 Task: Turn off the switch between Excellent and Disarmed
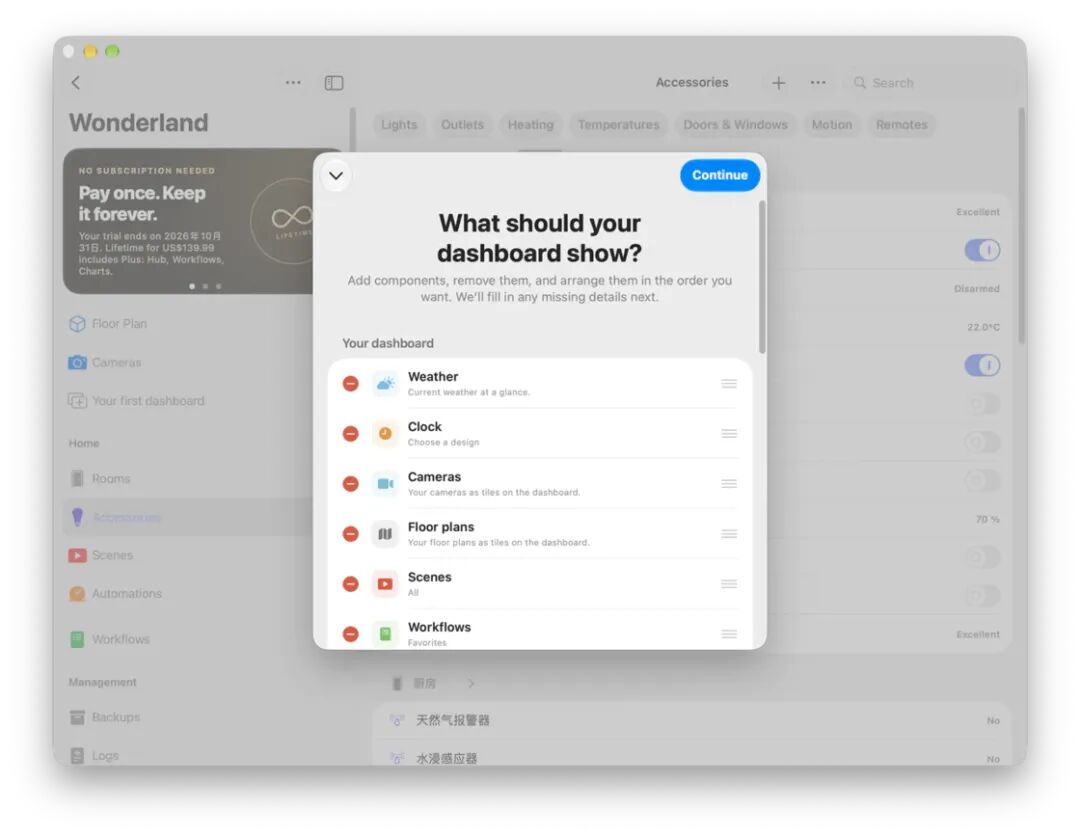982,250
